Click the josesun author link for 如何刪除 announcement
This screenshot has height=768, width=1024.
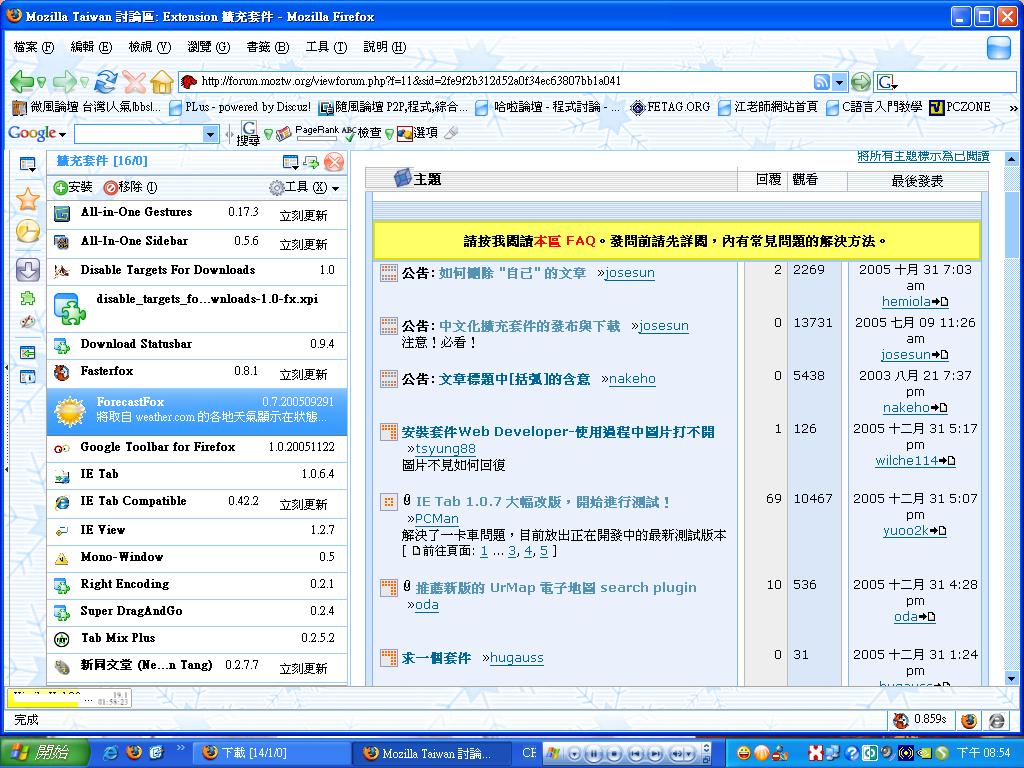click(630, 273)
